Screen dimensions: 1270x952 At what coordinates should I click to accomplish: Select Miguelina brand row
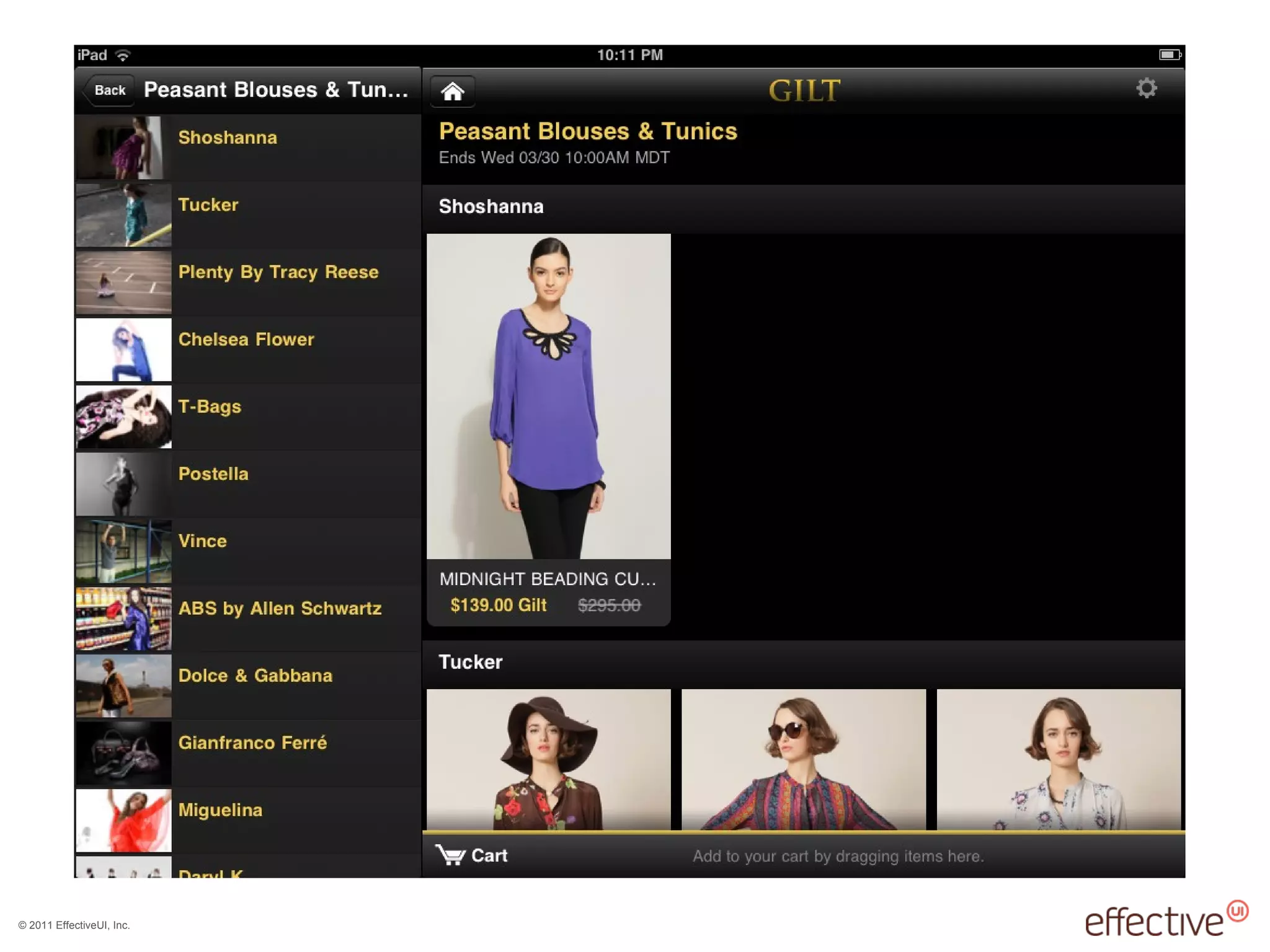[220, 810]
